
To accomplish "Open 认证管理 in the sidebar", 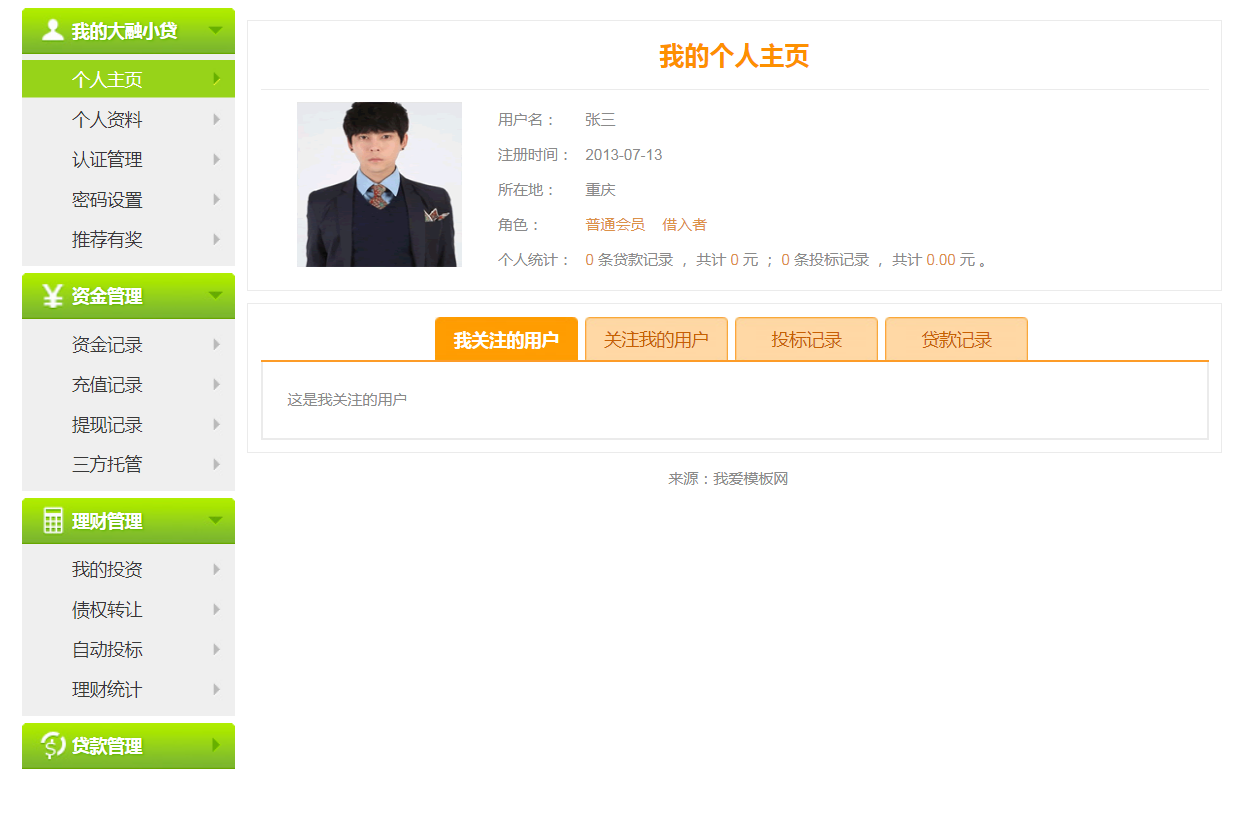I will 107,160.
